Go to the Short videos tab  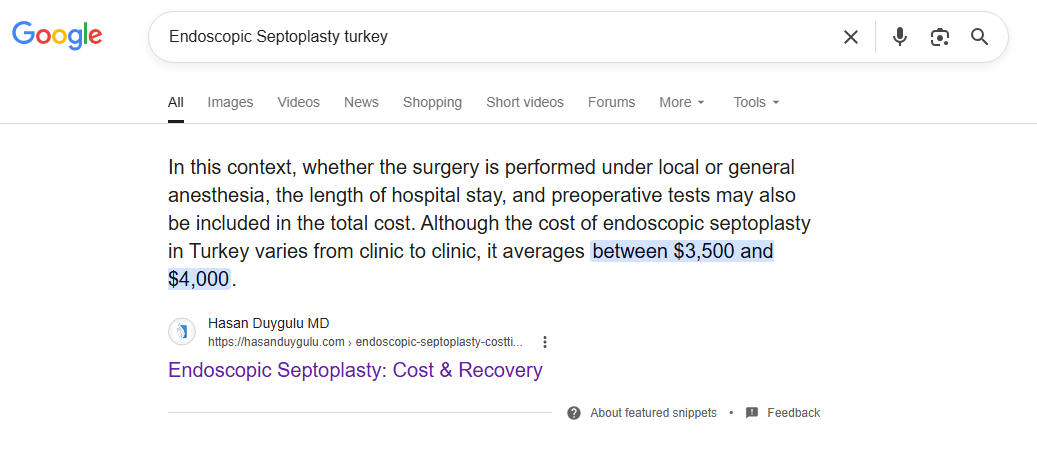525,103
